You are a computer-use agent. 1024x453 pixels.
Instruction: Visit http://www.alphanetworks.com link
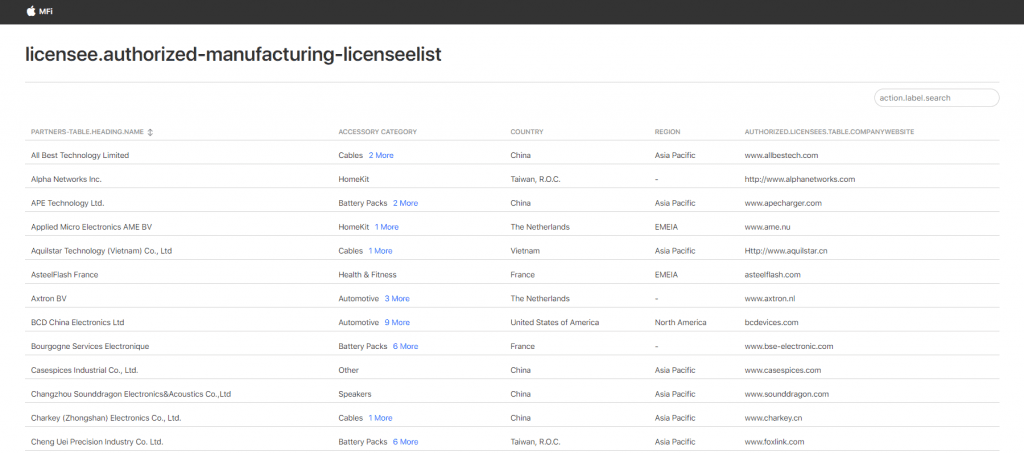pos(799,179)
